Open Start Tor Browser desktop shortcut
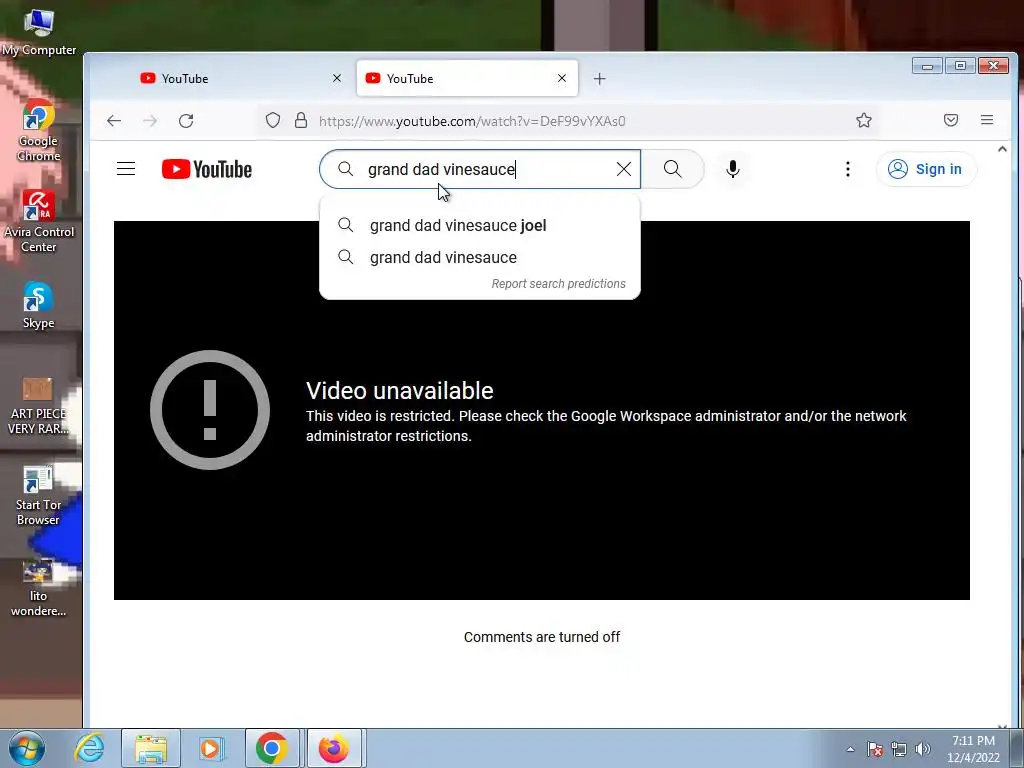 coord(39,496)
